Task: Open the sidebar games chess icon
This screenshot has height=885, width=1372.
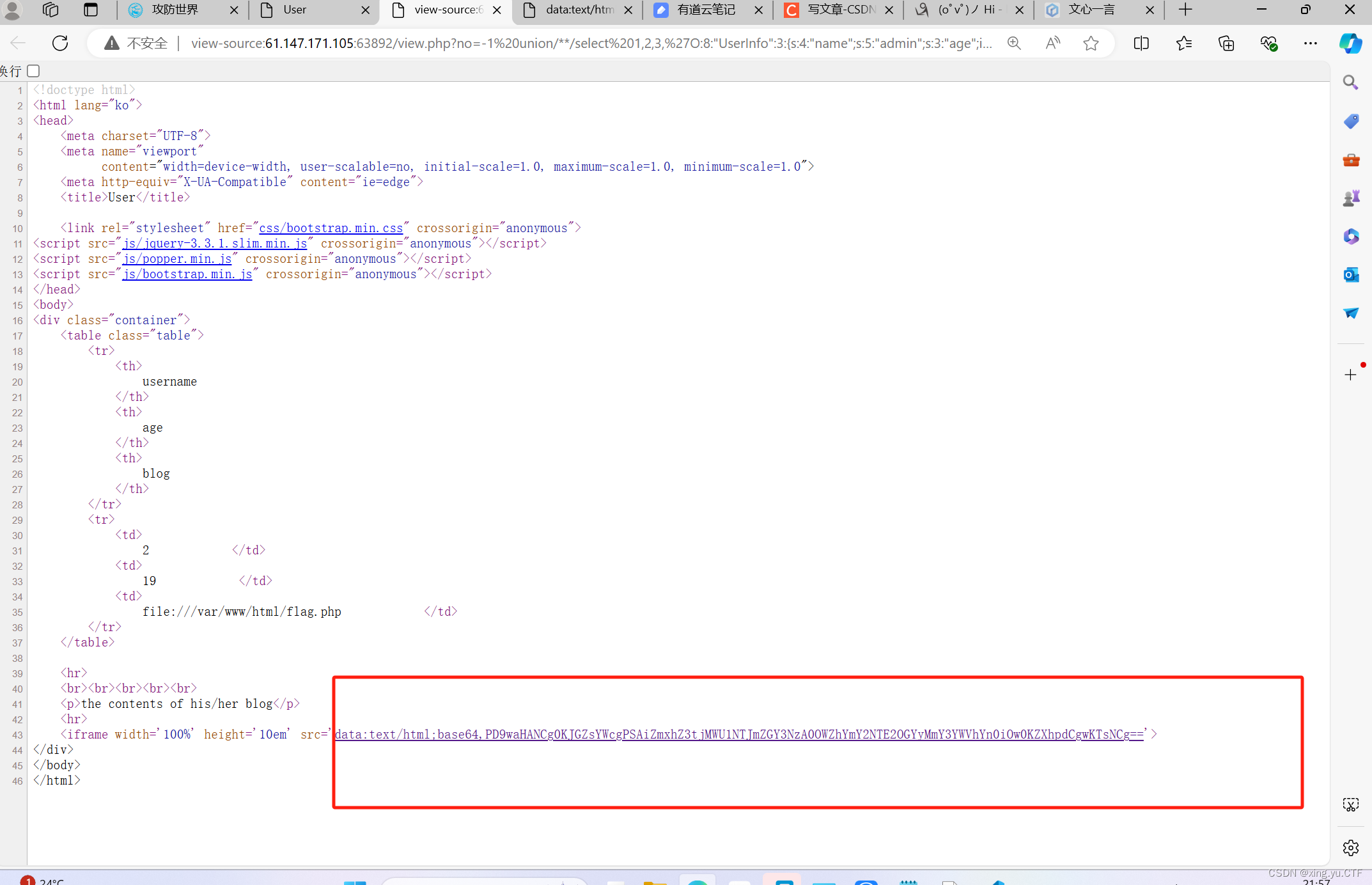Action: 1350,198
